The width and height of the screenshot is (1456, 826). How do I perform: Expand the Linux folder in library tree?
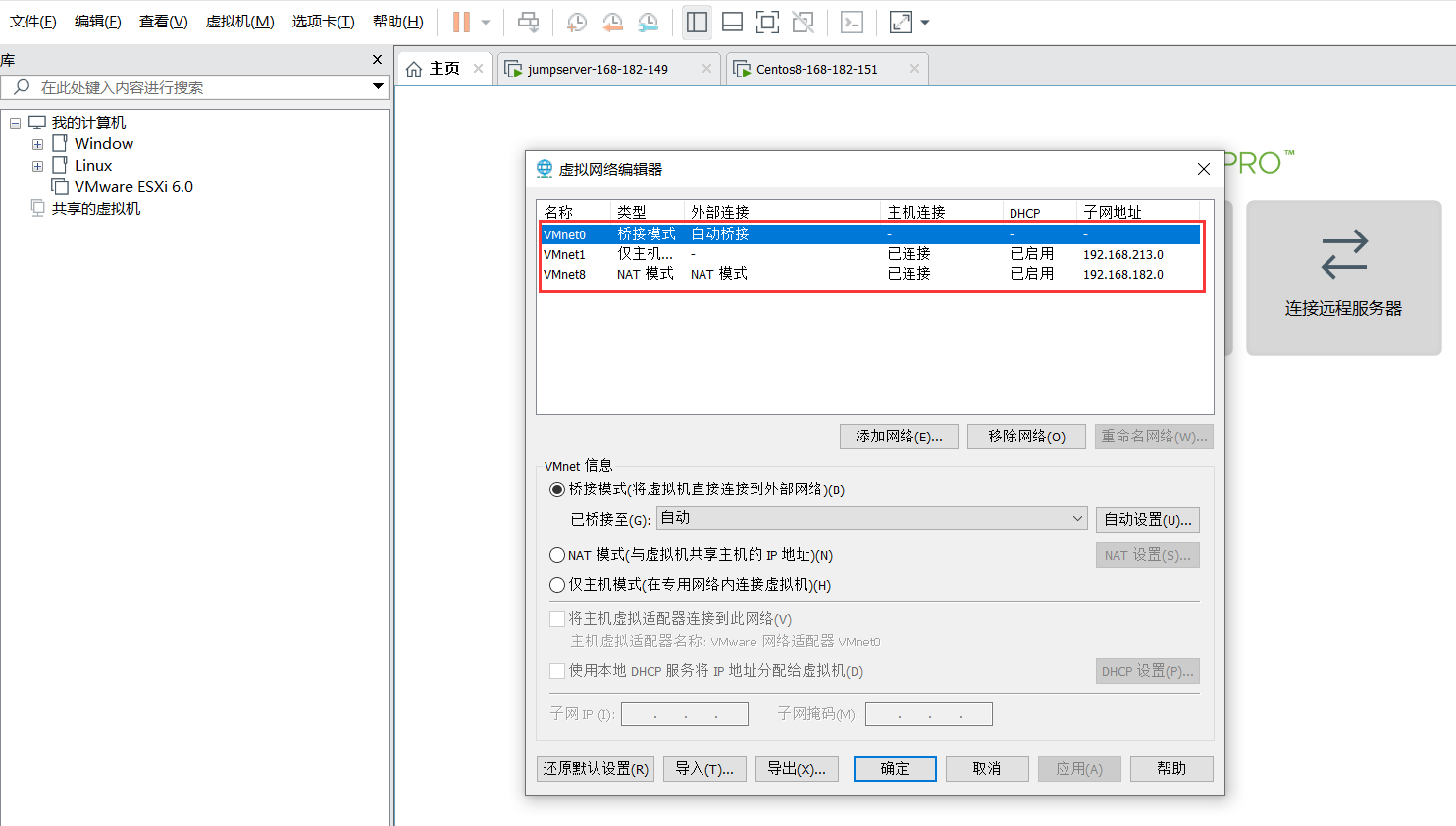click(37, 166)
